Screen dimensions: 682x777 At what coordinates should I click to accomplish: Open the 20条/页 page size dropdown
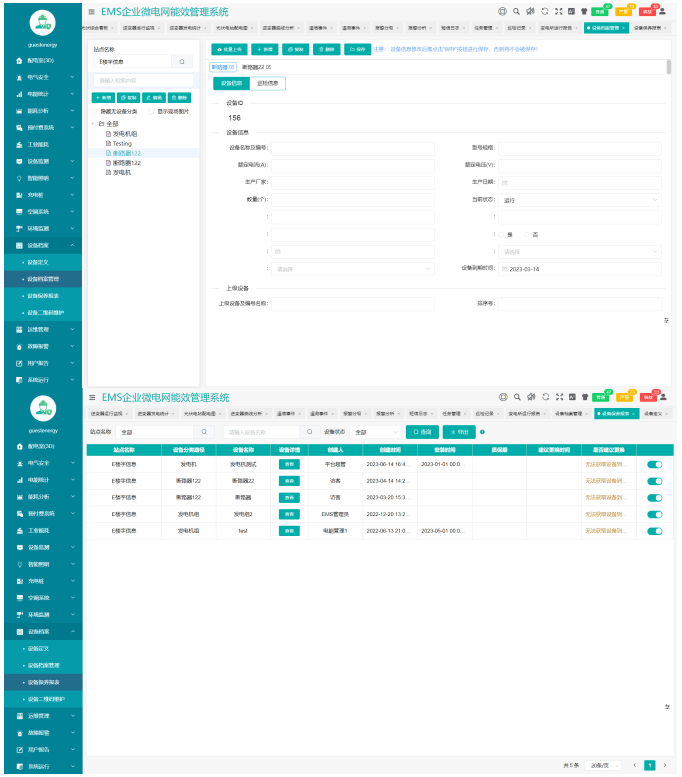coord(604,765)
